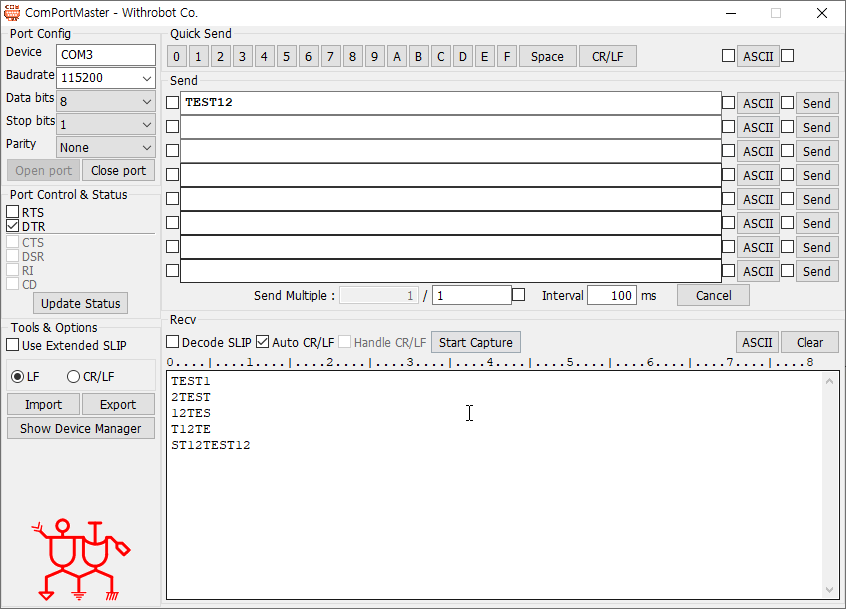
Task: Click the Close port button
Action: [x=118, y=170]
